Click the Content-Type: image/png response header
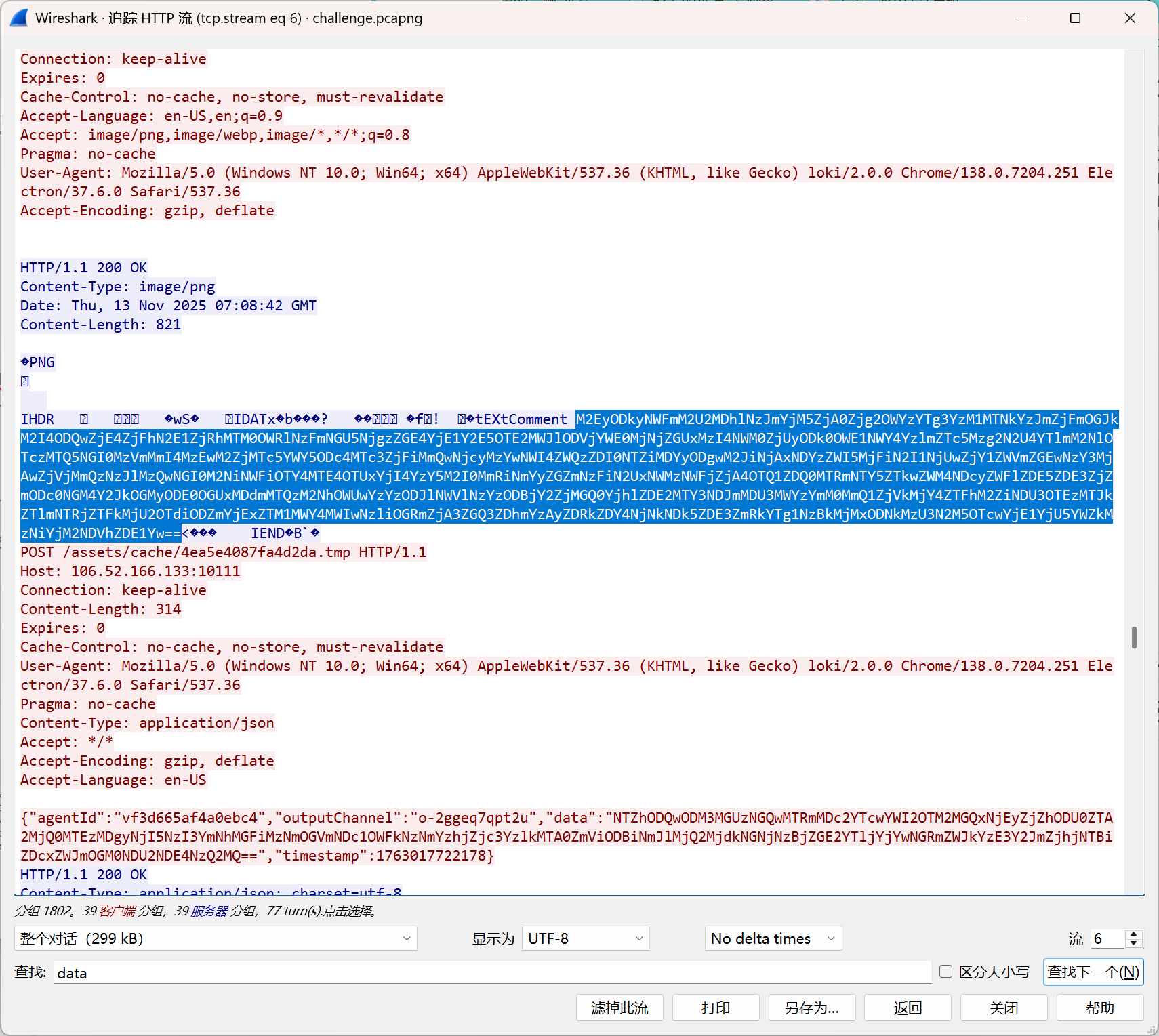Screen dimensions: 1159x1036 pos(117,287)
